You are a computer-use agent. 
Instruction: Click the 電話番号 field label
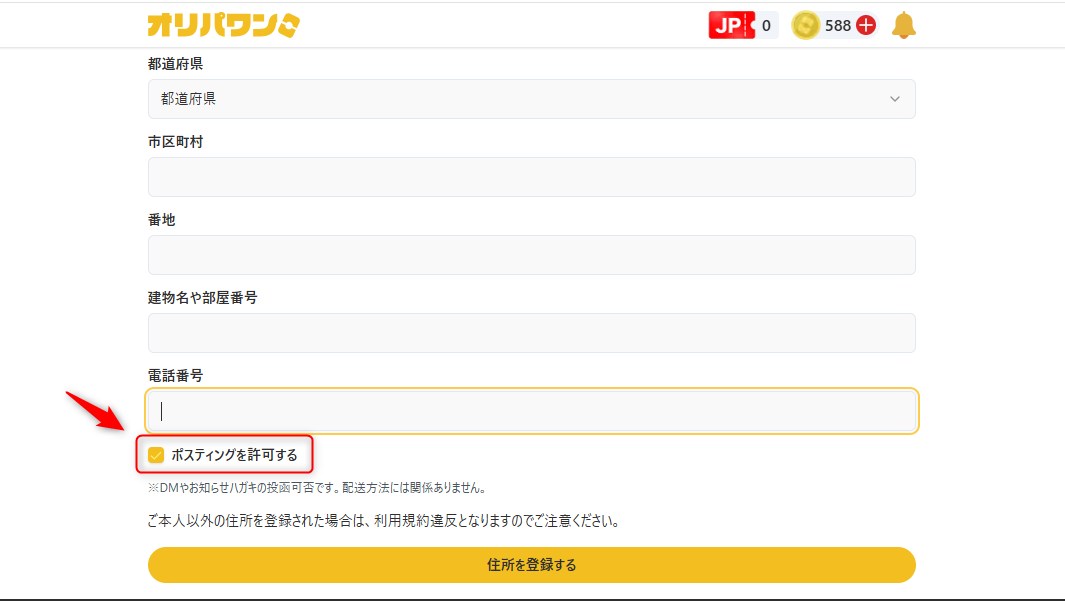175,376
